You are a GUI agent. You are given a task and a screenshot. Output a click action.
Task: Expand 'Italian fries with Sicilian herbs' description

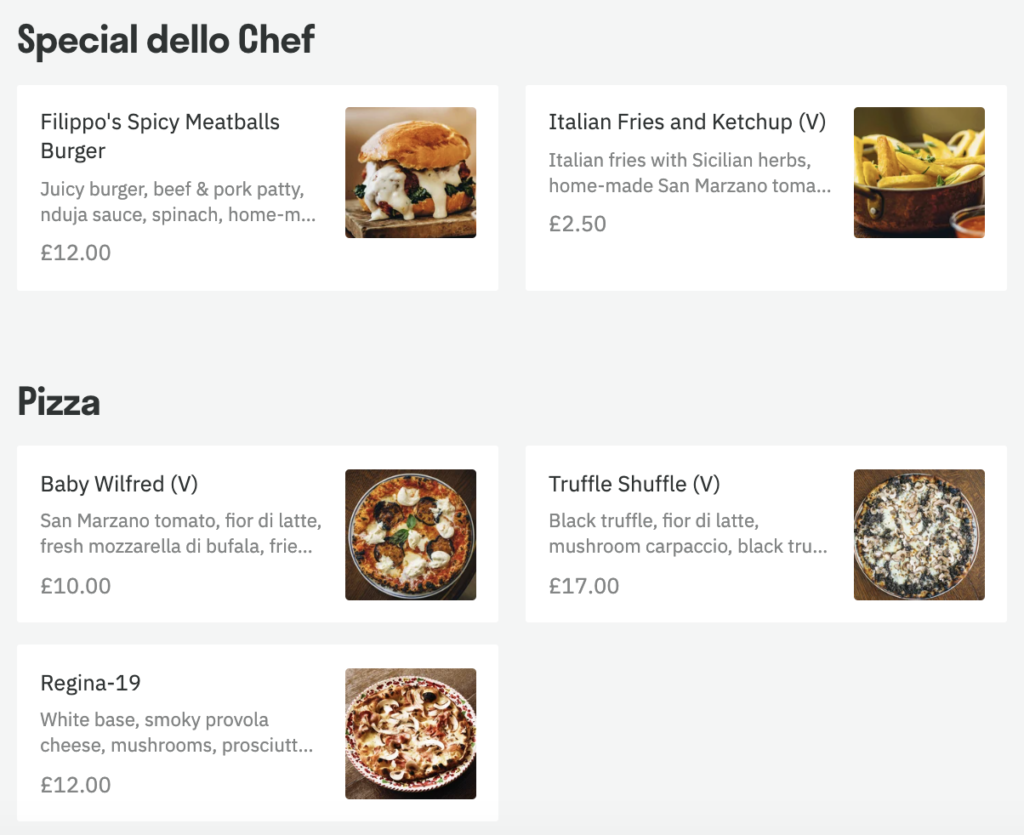pyautogui.click(x=690, y=173)
